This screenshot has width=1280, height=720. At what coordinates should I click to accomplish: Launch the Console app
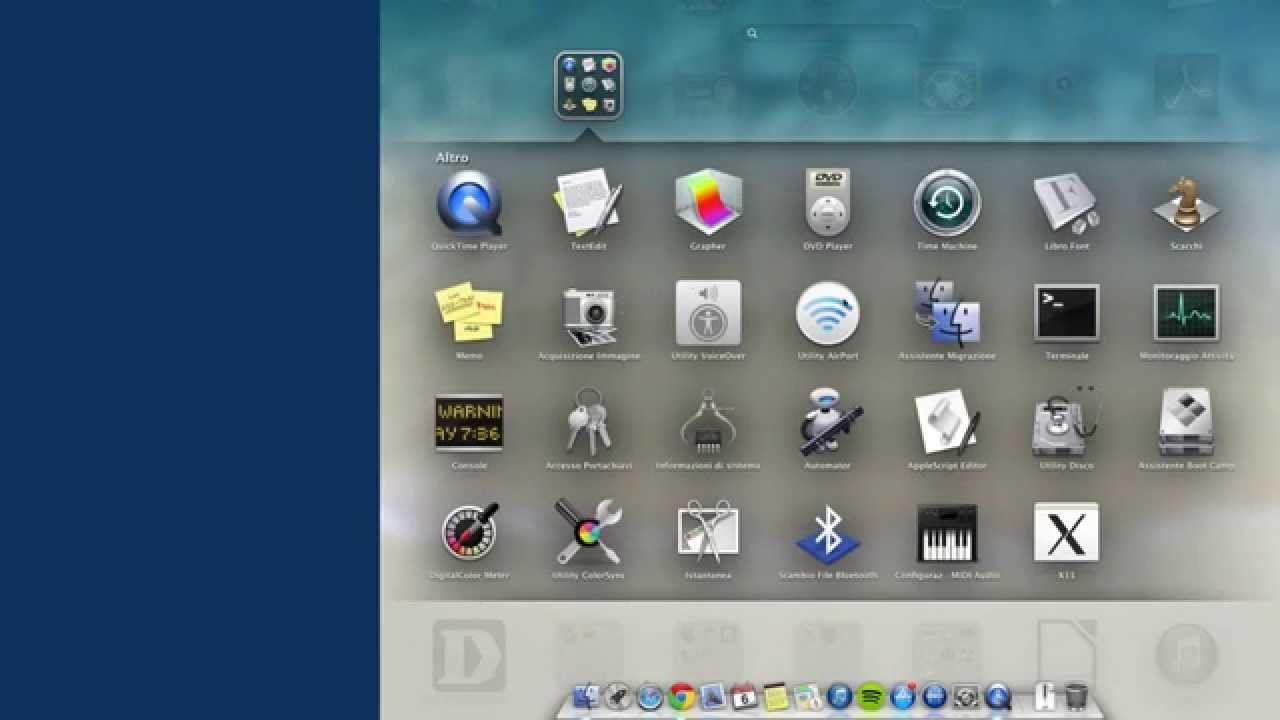click(x=469, y=423)
